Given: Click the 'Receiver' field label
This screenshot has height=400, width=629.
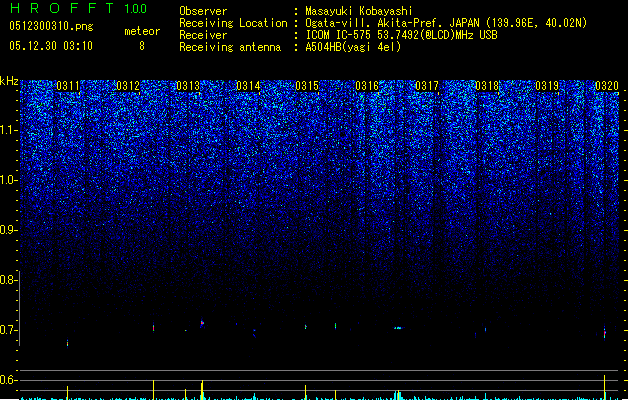Looking at the screenshot, I should click(203, 35).
